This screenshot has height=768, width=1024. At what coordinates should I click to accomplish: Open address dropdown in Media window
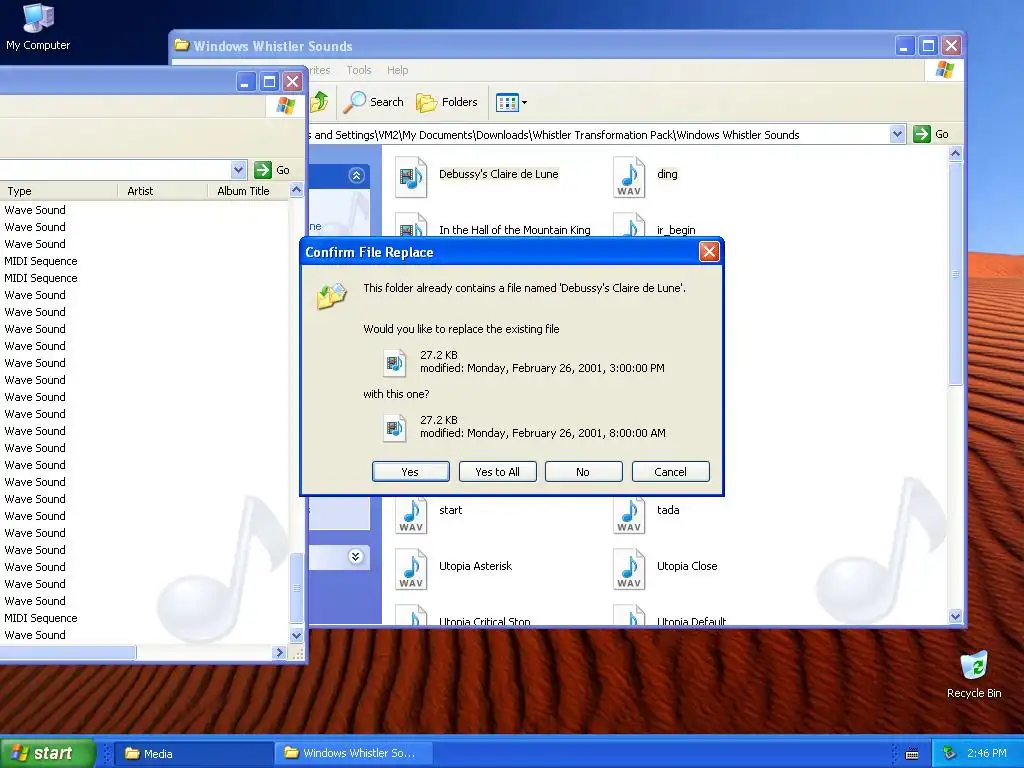238,170
